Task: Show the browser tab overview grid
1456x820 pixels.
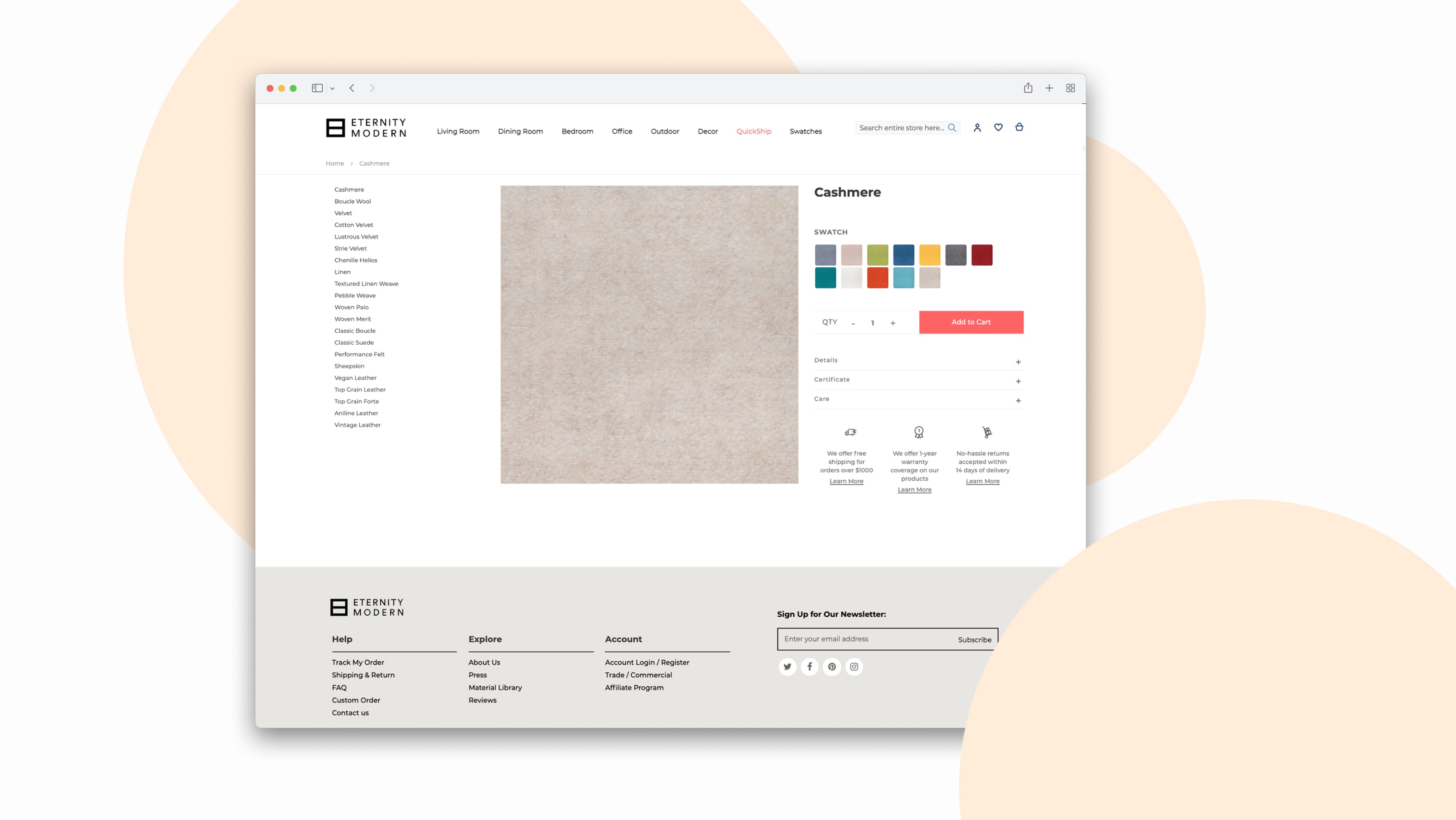Action: coord(1071,88)
